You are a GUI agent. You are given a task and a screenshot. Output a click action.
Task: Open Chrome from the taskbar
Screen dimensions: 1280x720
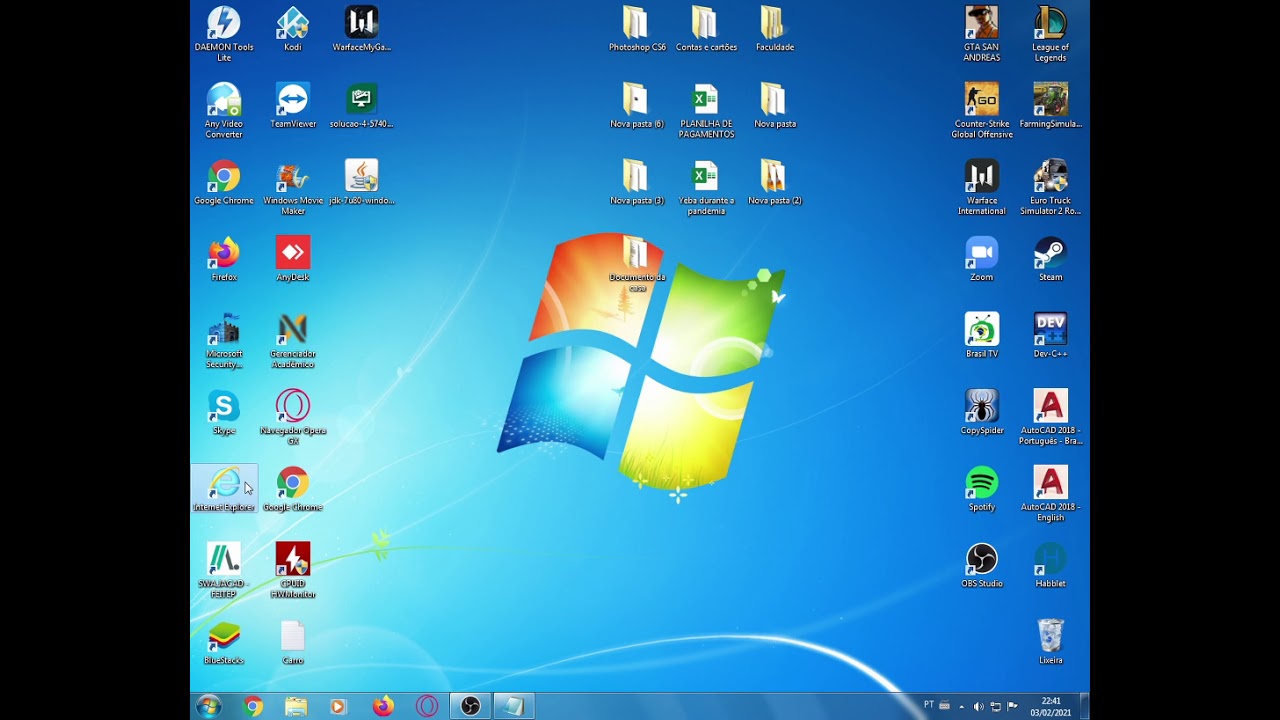(x=253, y=707)
